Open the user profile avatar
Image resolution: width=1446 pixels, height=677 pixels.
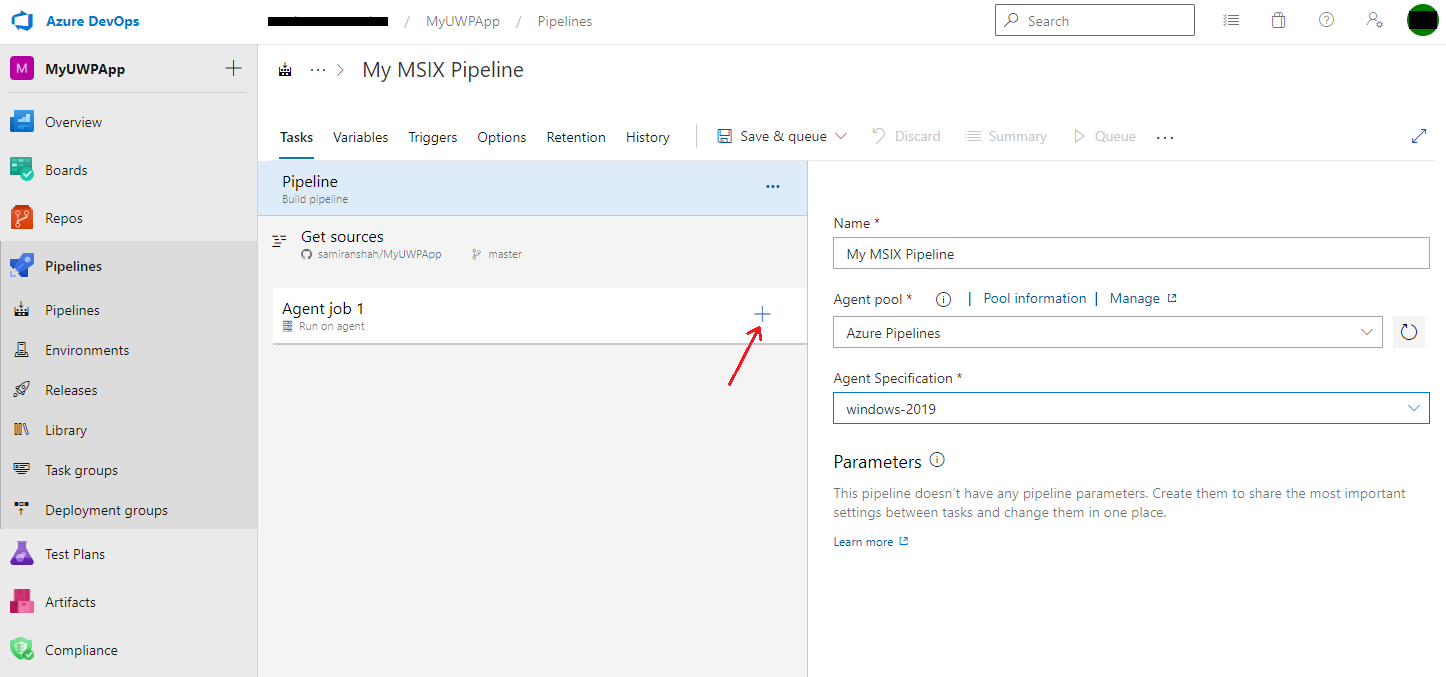tap(1422, 20)
